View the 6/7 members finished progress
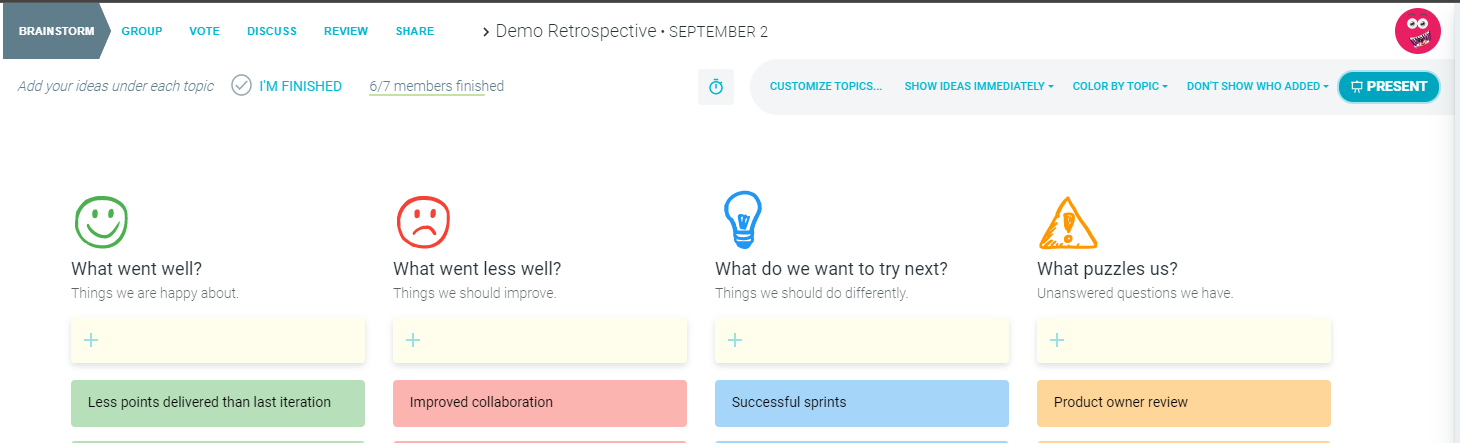 tap(436, 87)
